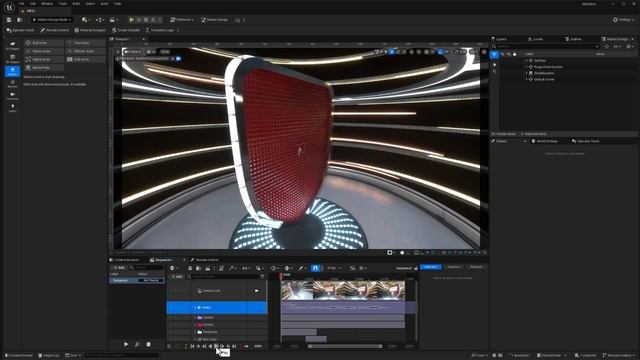Expand the Audio track in sequencer
This screenshot has height=360, width=640.
click(195, 307)
